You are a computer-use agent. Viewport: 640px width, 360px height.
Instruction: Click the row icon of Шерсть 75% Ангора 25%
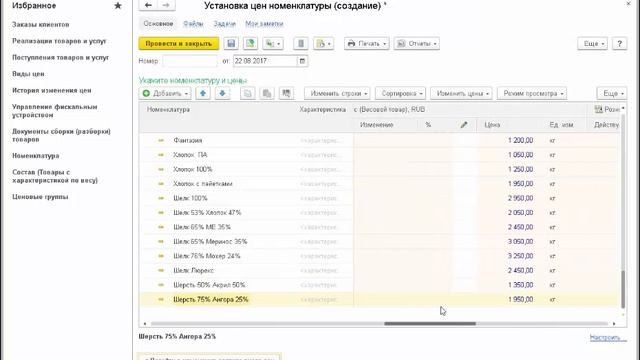click(161, 300)
